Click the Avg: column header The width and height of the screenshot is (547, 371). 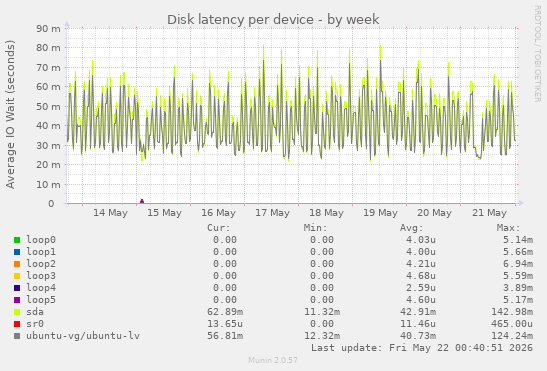[x=412, y=228]
